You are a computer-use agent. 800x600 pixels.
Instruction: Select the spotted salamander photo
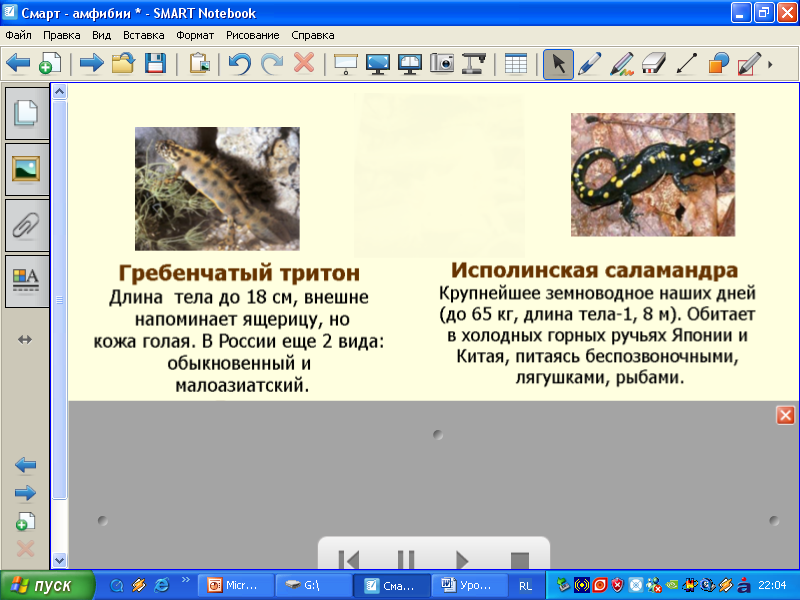653,174
